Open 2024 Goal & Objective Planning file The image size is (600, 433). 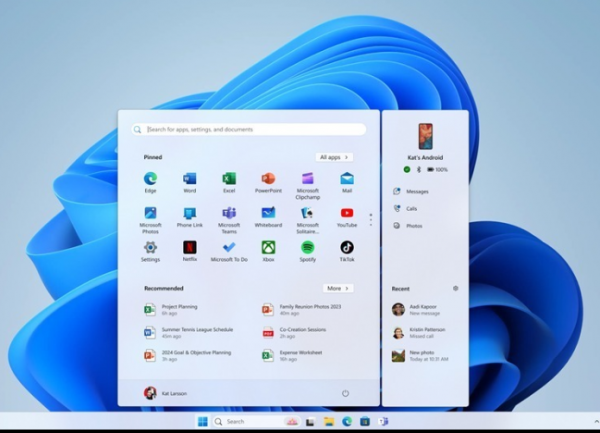click(188, 355)
